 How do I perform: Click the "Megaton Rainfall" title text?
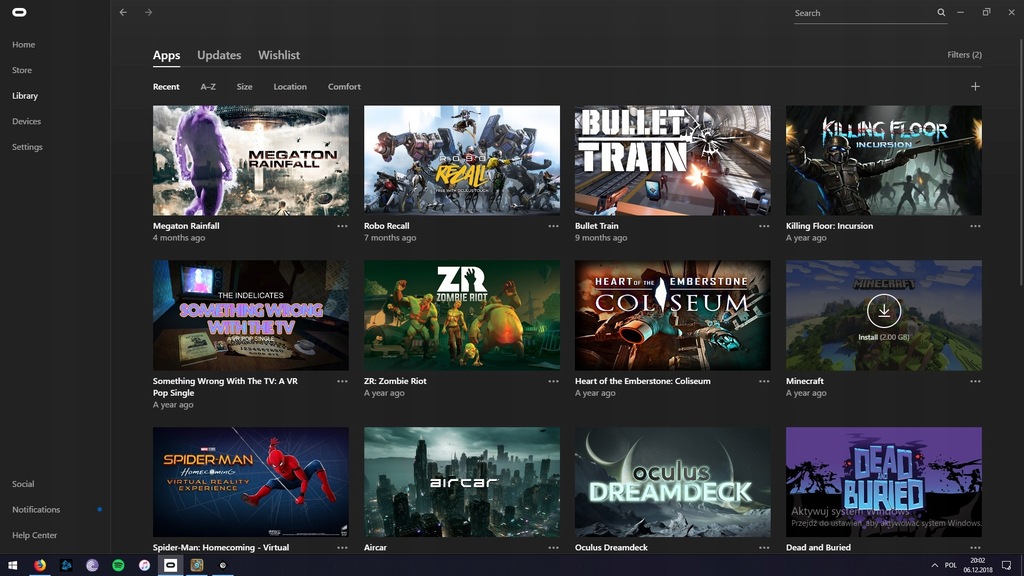coord(186,226)
